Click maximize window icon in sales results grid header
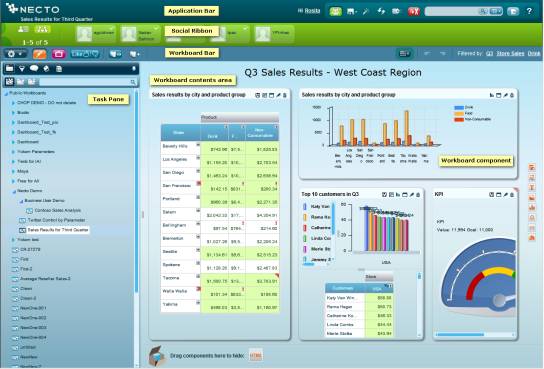This screenshot has width=544, height=369. [272, 95]
